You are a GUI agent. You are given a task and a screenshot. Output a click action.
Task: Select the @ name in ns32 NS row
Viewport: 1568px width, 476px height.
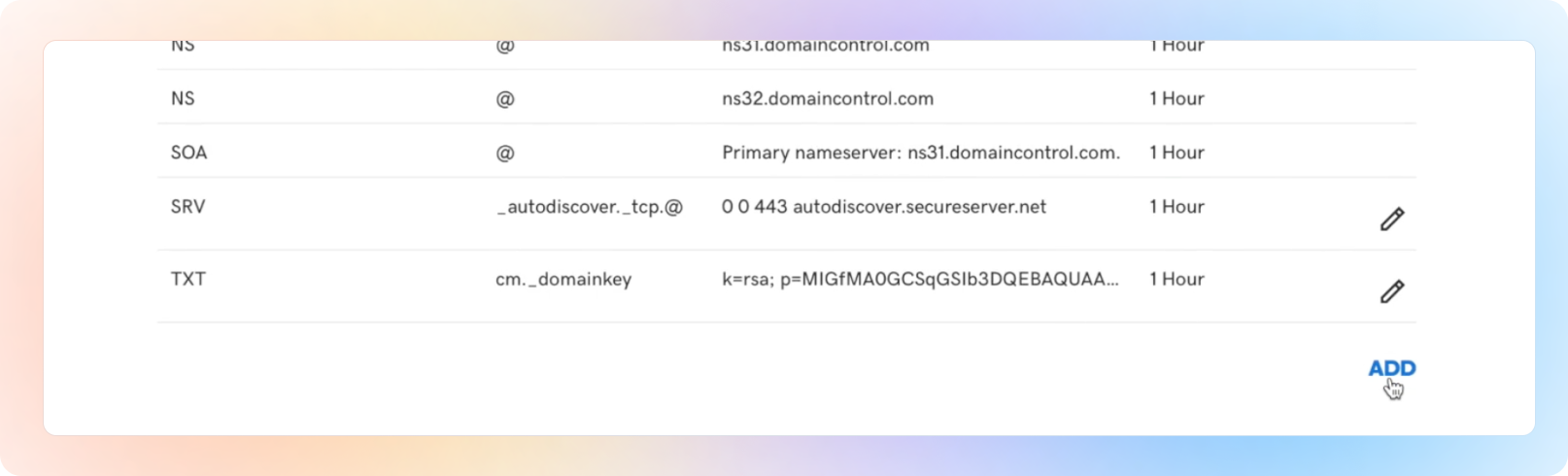(x=505, y=98)
